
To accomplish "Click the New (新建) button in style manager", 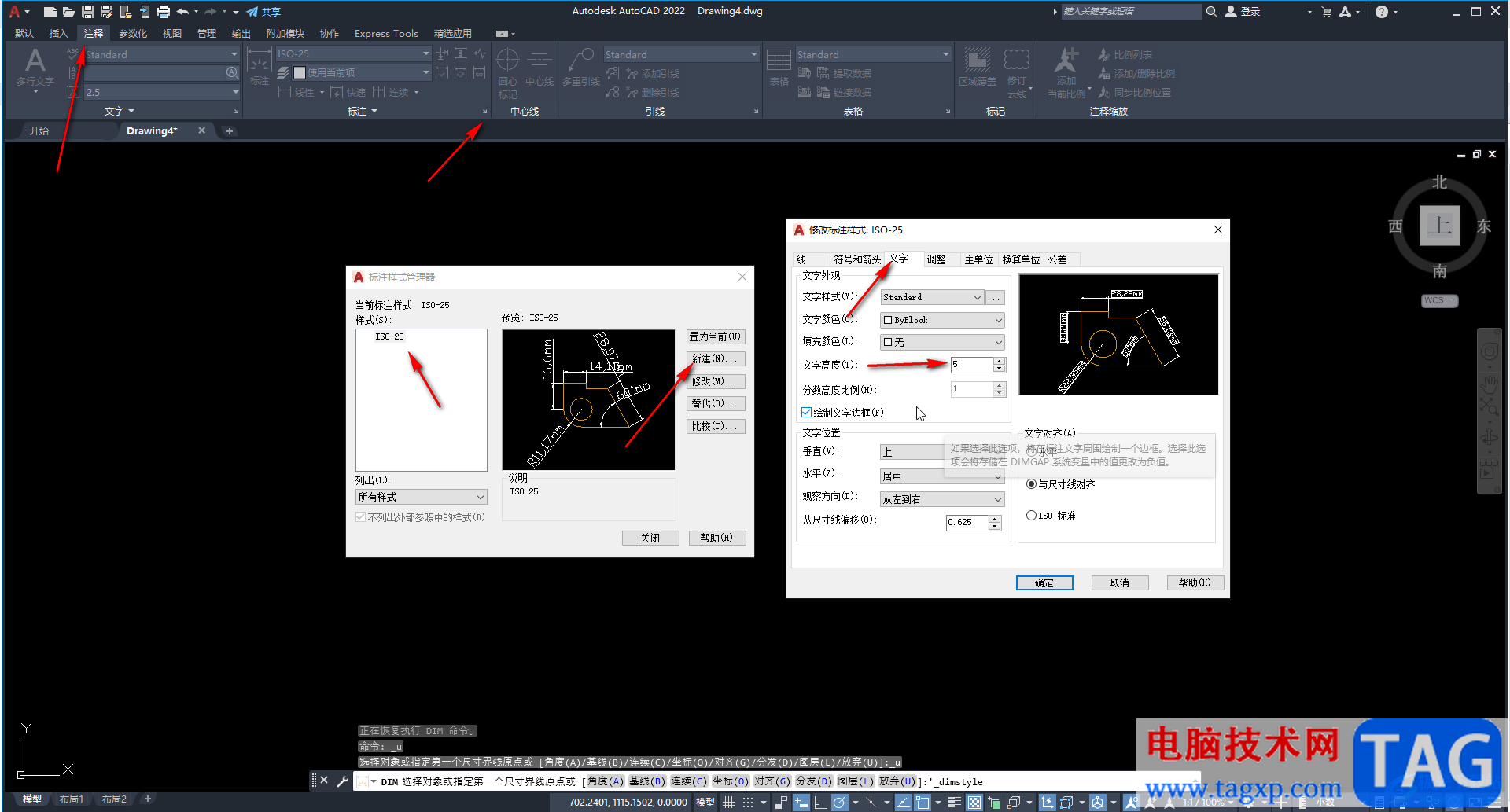I will 716,358.
